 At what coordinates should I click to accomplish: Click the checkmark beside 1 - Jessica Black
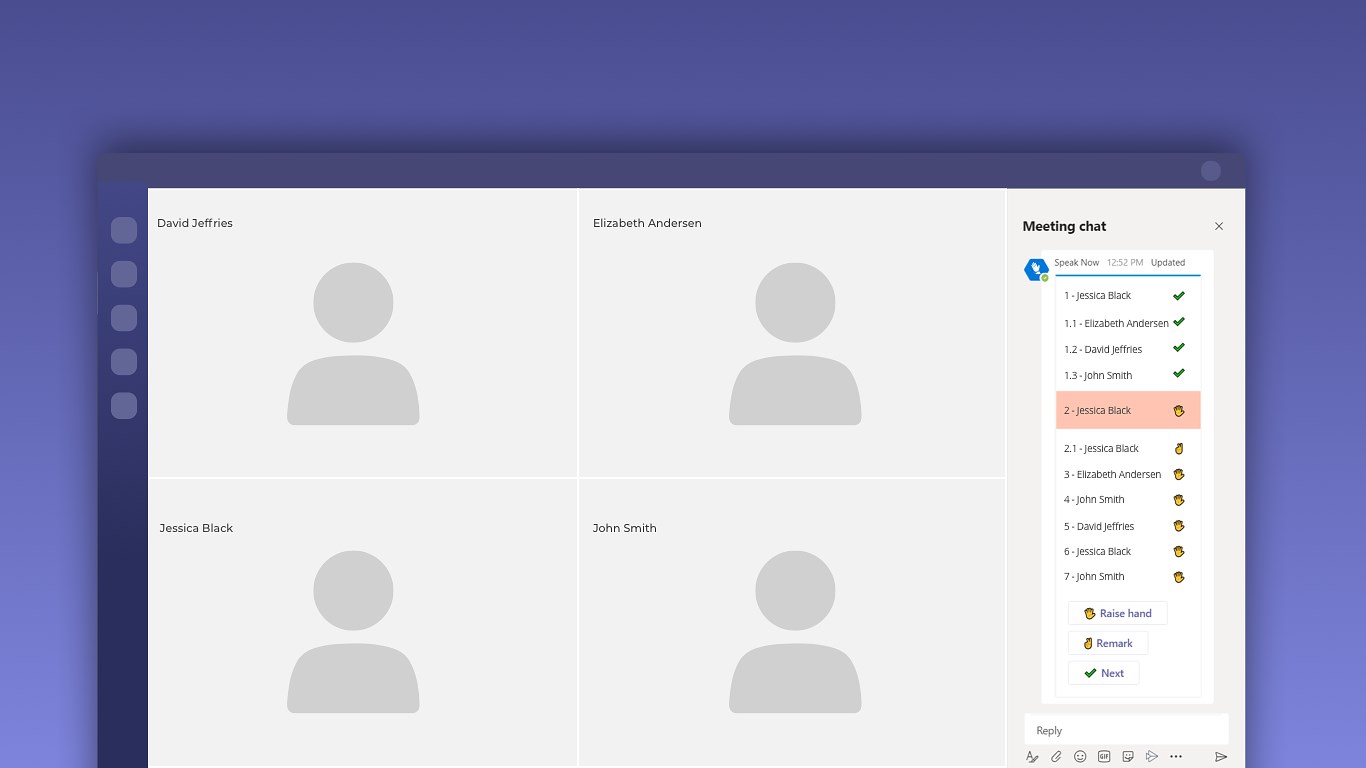click(x=1179, y=296)
